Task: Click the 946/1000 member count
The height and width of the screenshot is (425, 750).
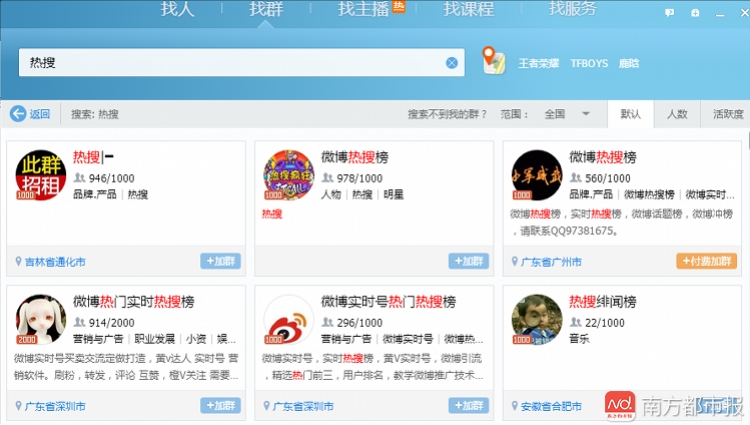Action: [x=111, y=178]
